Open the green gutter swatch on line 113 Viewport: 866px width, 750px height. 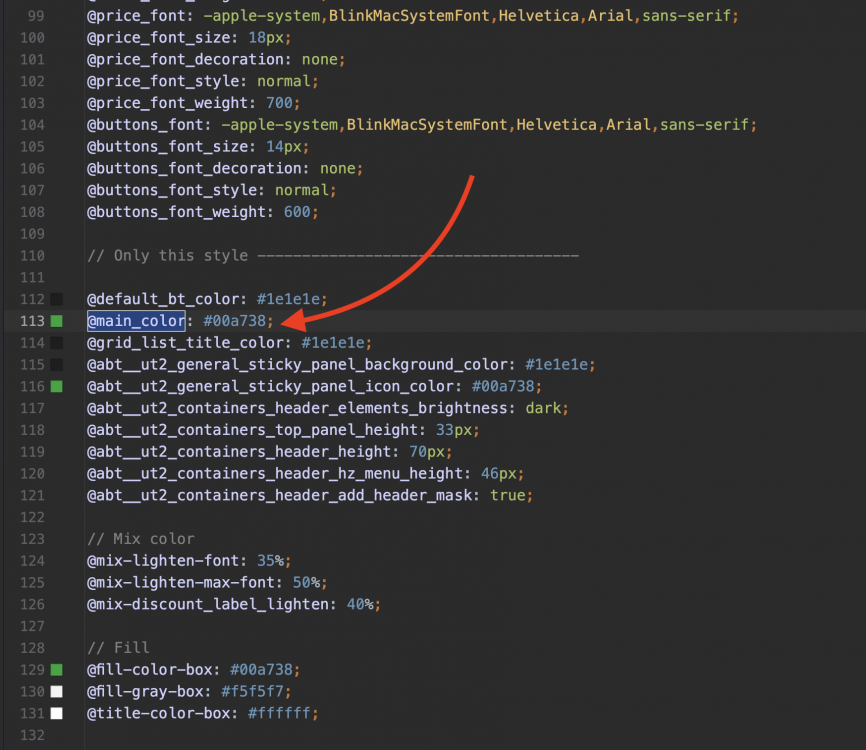point(57,321)
